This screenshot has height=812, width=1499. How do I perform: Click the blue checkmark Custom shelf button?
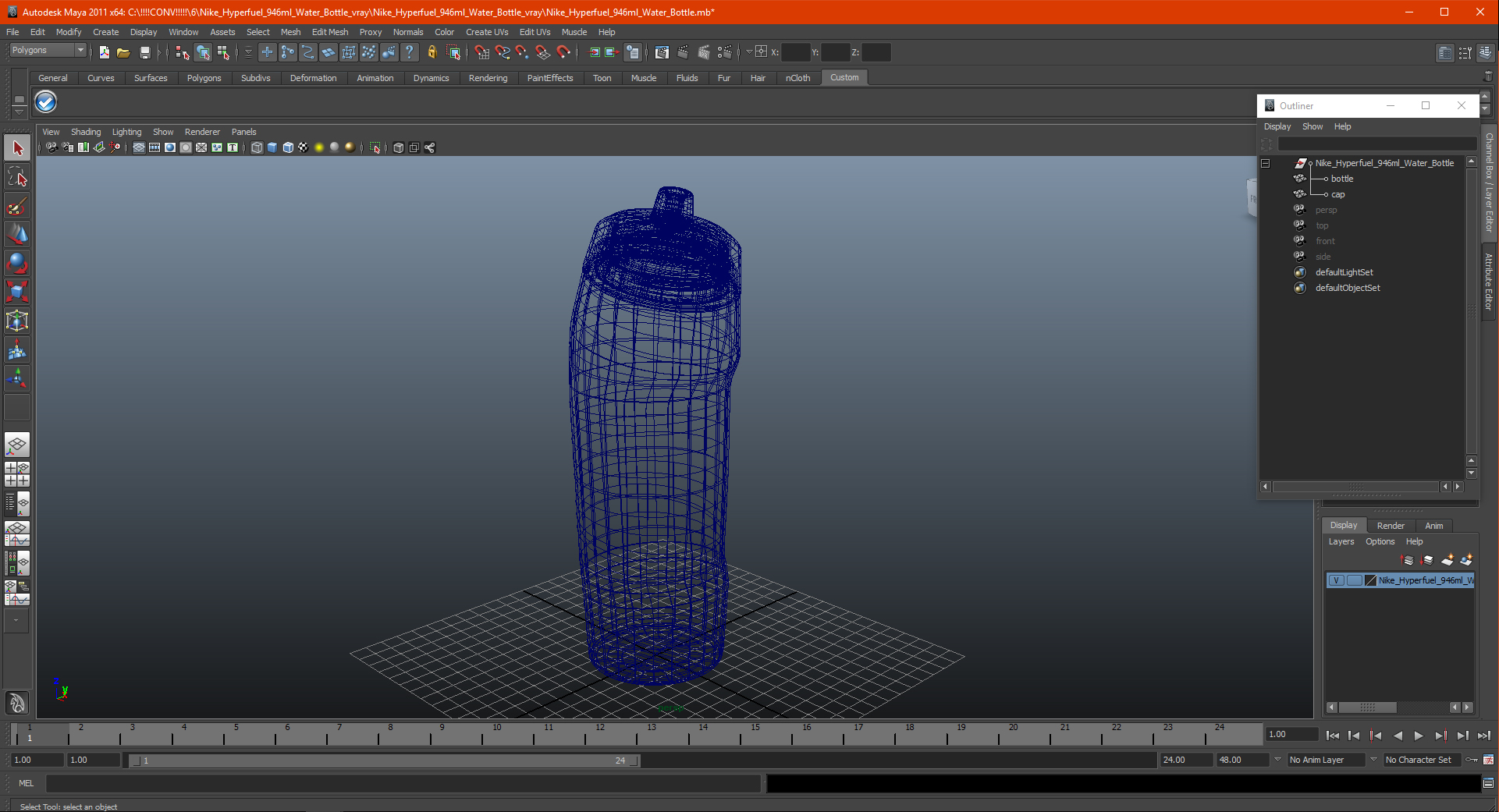46,102
